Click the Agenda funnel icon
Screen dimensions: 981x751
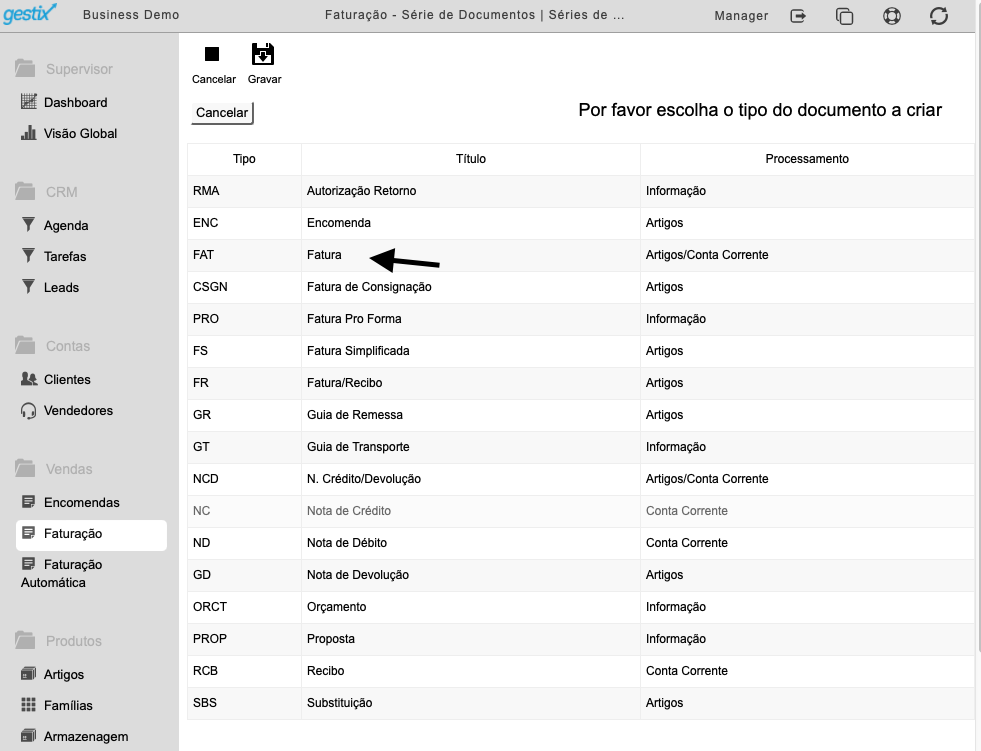(x=28, y=224)
